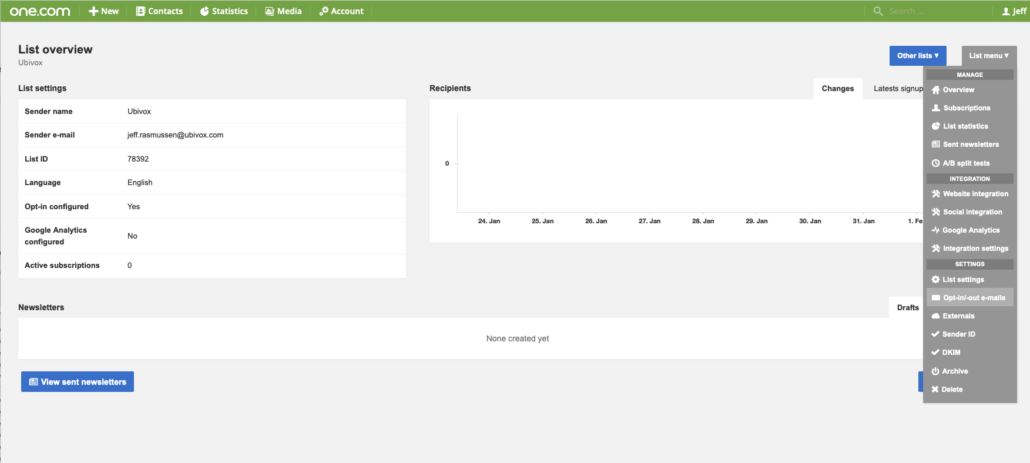The image size is (1030, 463).
Task: Click the Overview home icon in list menu
Action: pyautogui.click(x=936, y=90)
